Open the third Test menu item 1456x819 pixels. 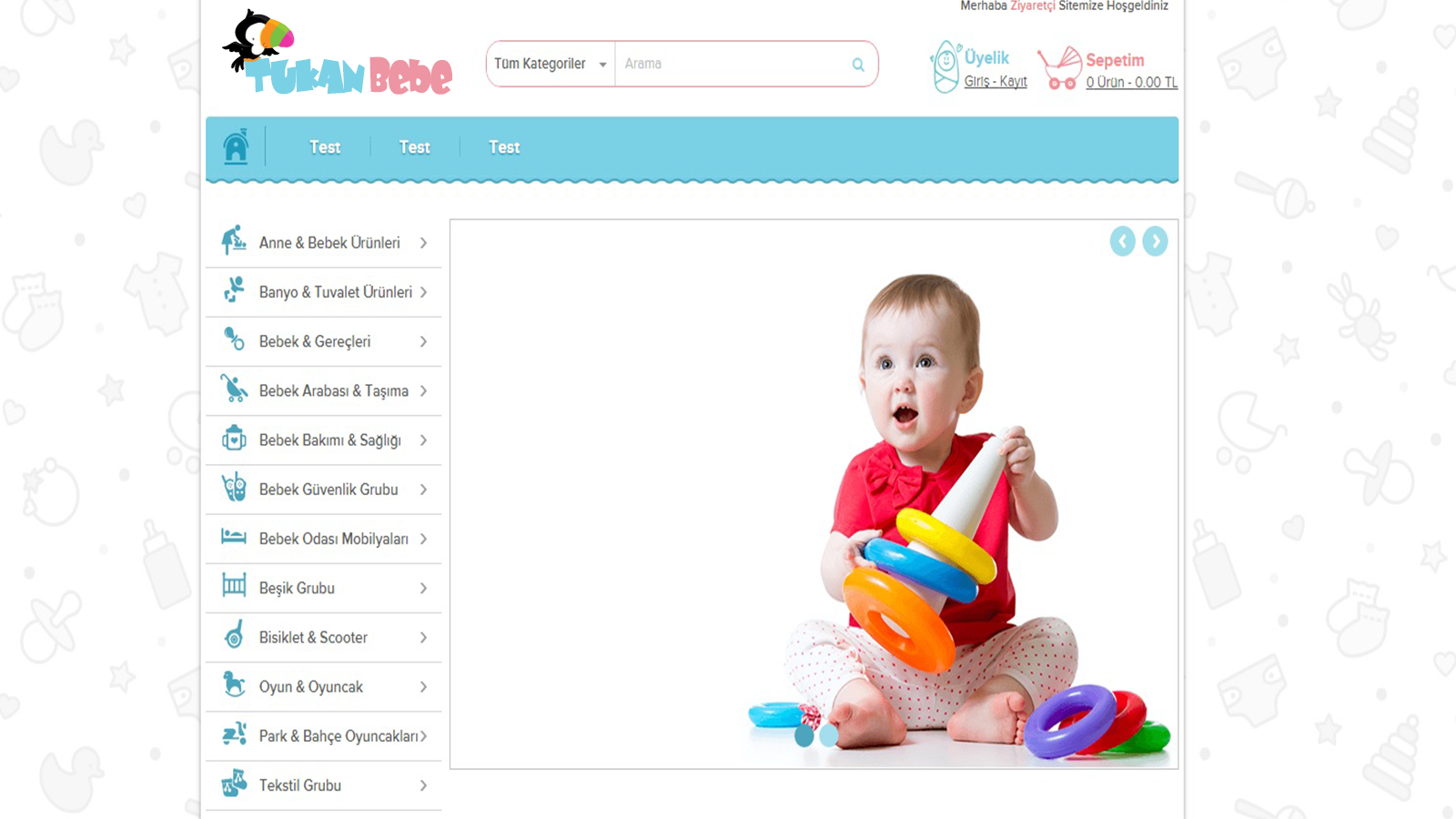504,147
